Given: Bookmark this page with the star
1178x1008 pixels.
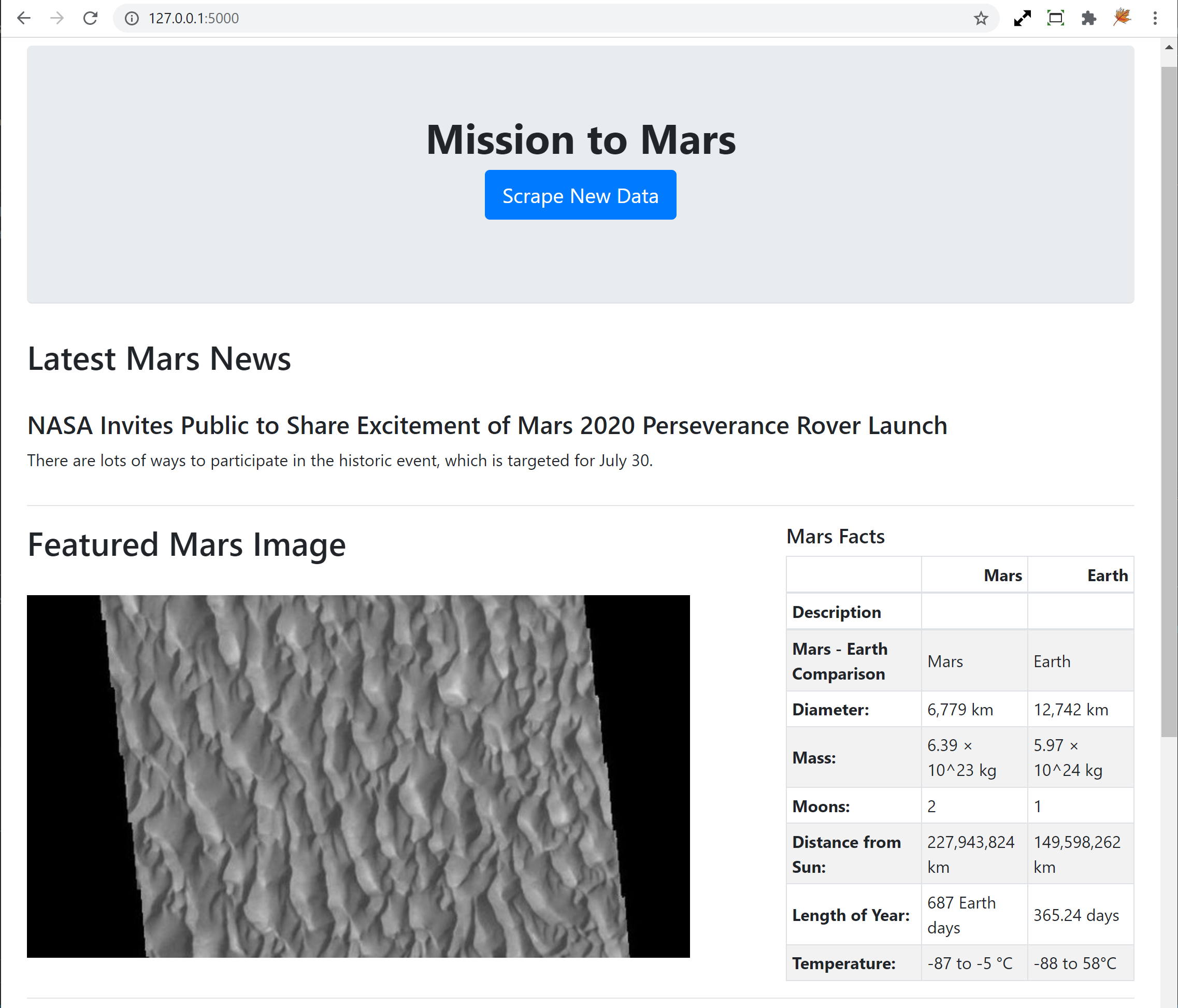Looking at the screenshot, I should (x=981, y=18).
